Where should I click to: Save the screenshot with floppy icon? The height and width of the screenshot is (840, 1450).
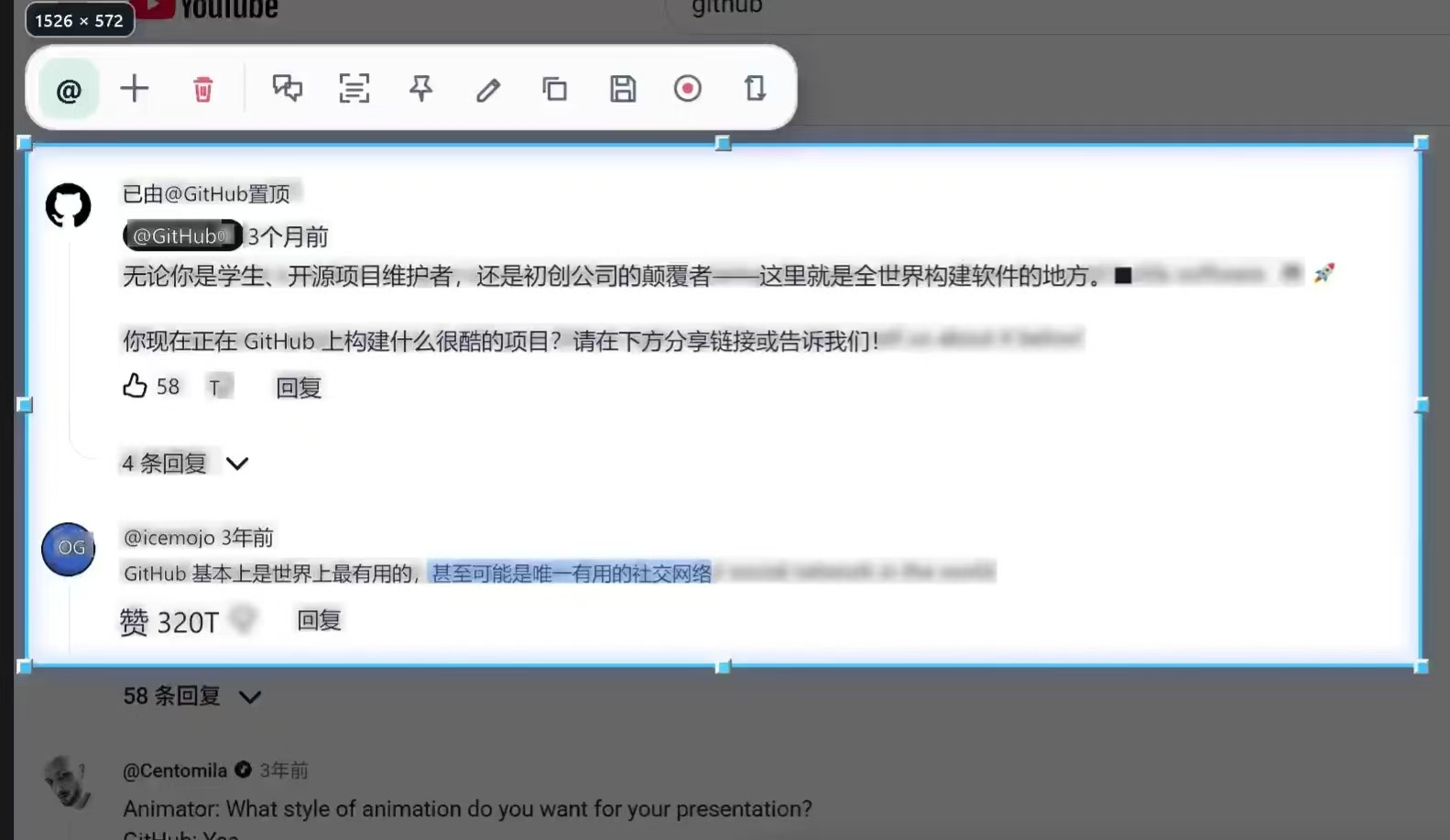[x=623, y=89]
